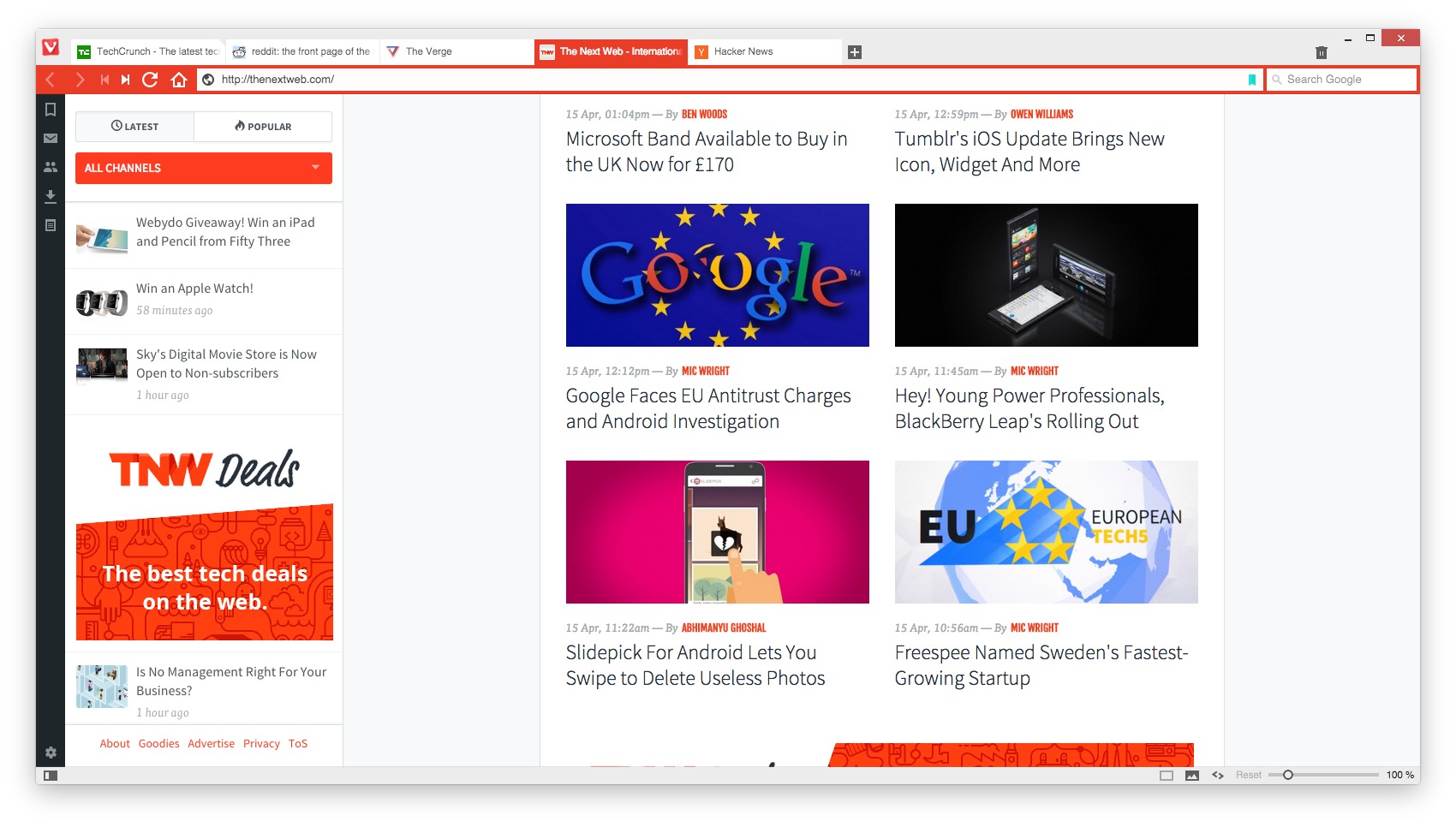This screenshot has height=827, width=1456.
Task: Open Webydo Giveaway iPad article
Action: pos(225,232)
